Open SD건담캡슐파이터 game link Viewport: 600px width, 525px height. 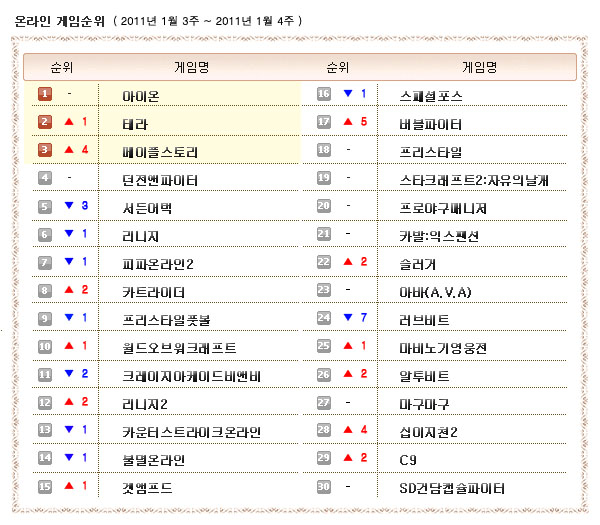452,488
